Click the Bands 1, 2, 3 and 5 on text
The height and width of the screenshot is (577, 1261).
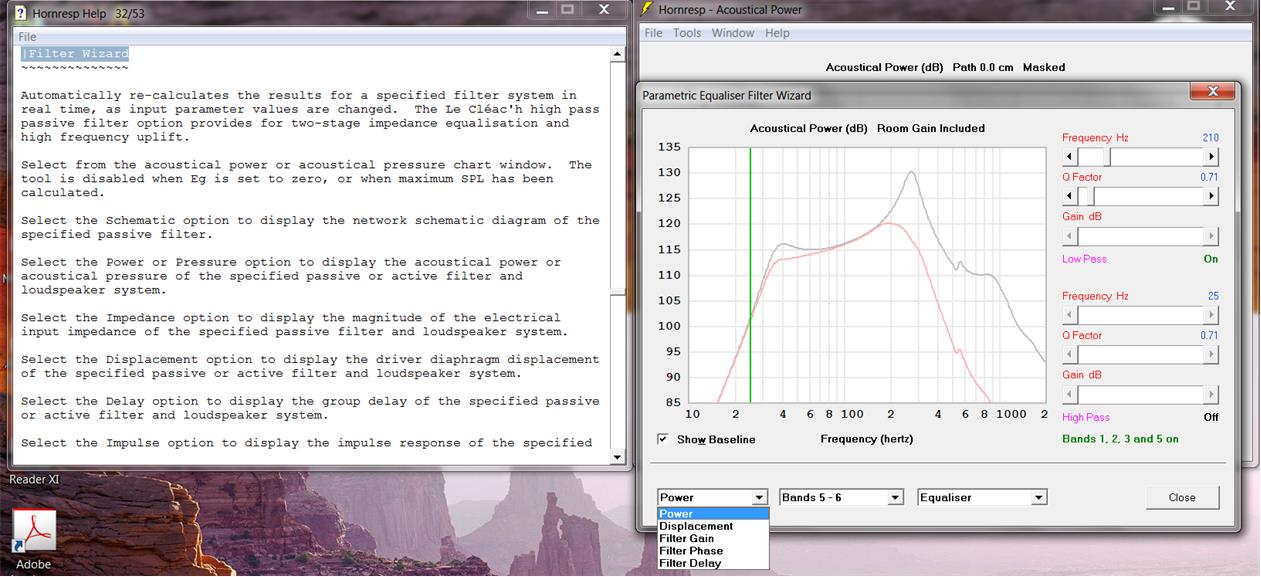click(x=1120, y=439)
